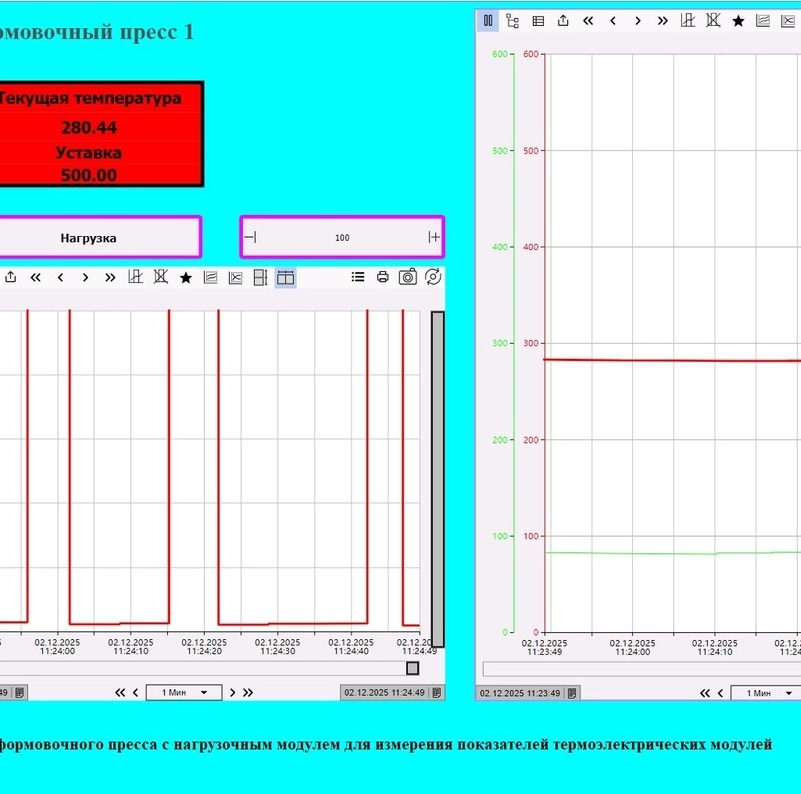This screenshot has height=794, width=801.
Task: Open the '1 Мин' interval dropdown under left trend
Action: pyautogui.click(x=183, y=692)
